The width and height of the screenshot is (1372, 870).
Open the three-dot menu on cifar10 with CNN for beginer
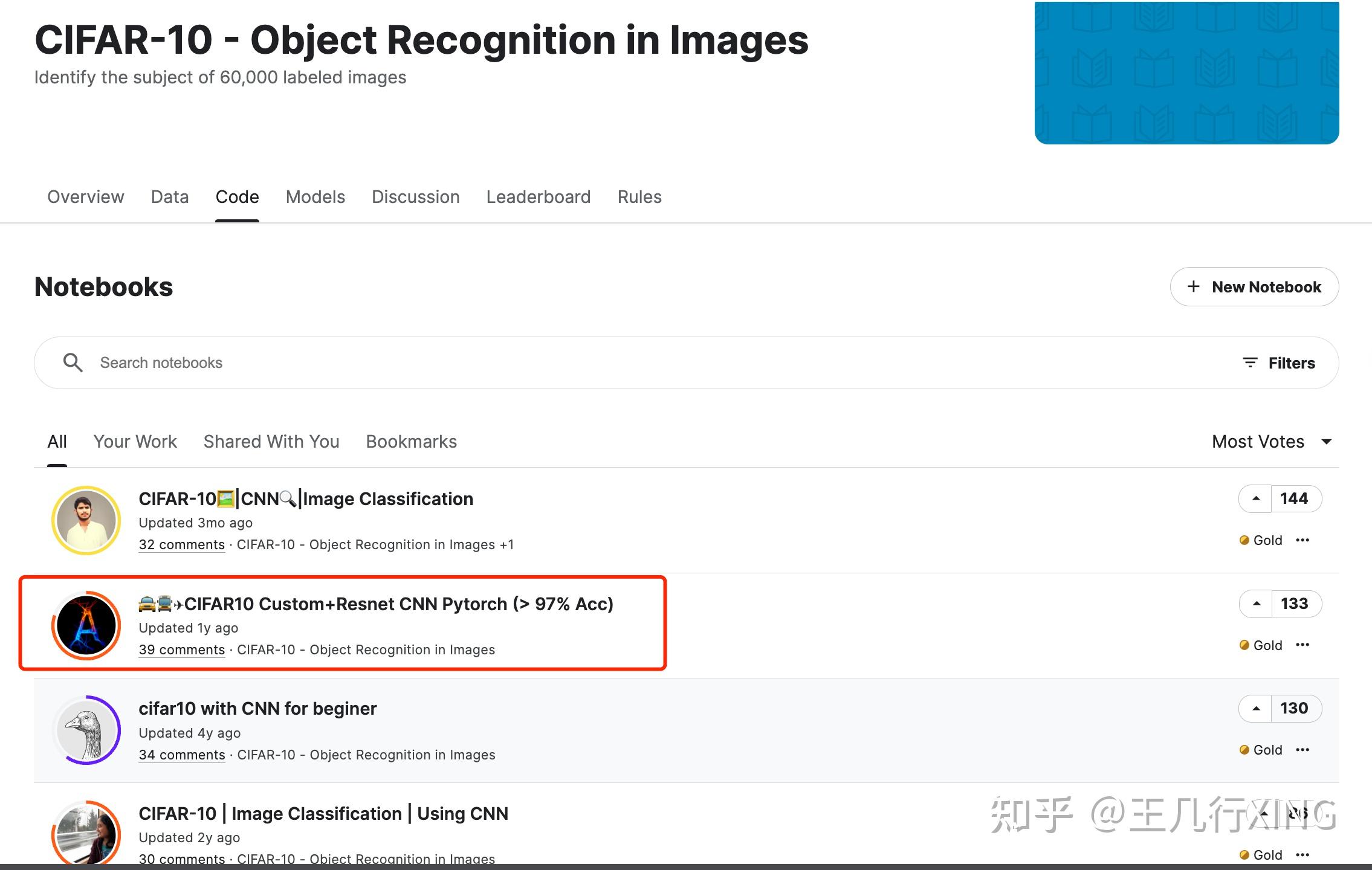[x=1303, y=749]
